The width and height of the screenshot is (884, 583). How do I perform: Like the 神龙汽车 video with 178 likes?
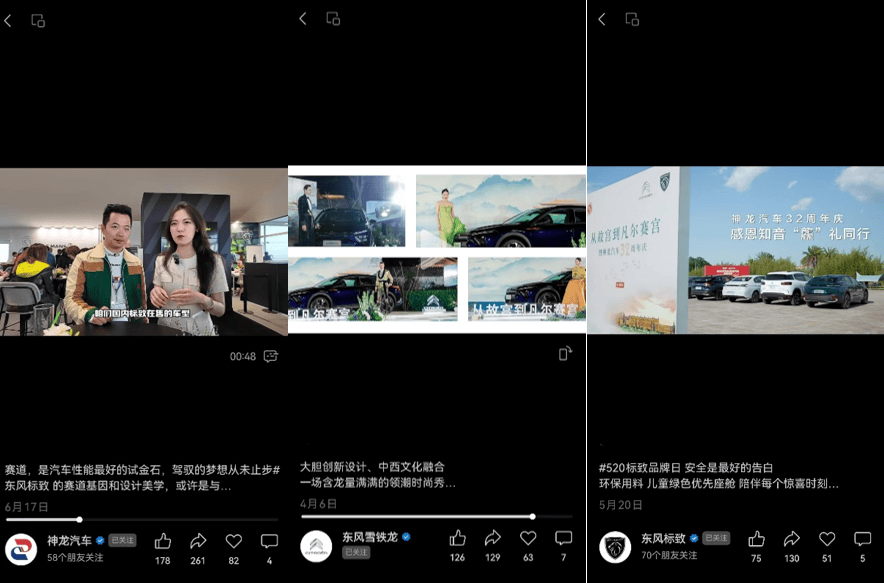tap(163, 541)
